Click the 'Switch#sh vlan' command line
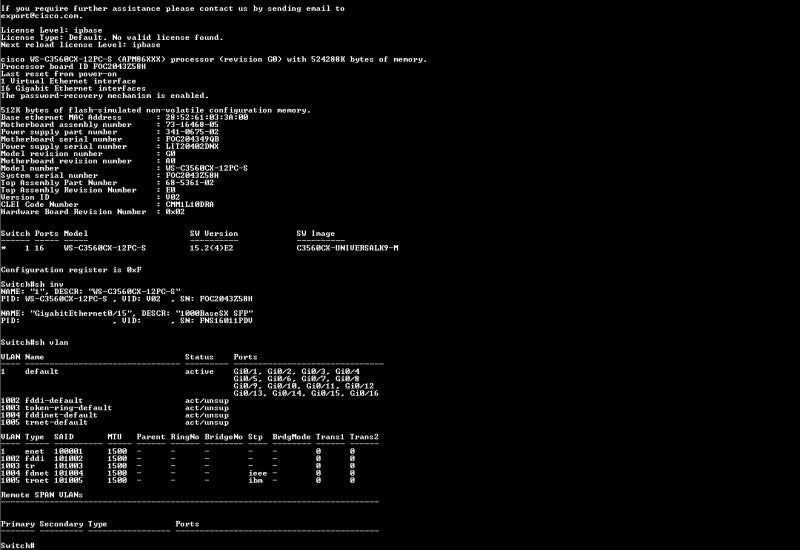The image size is (800, 550). coord(34,342)
